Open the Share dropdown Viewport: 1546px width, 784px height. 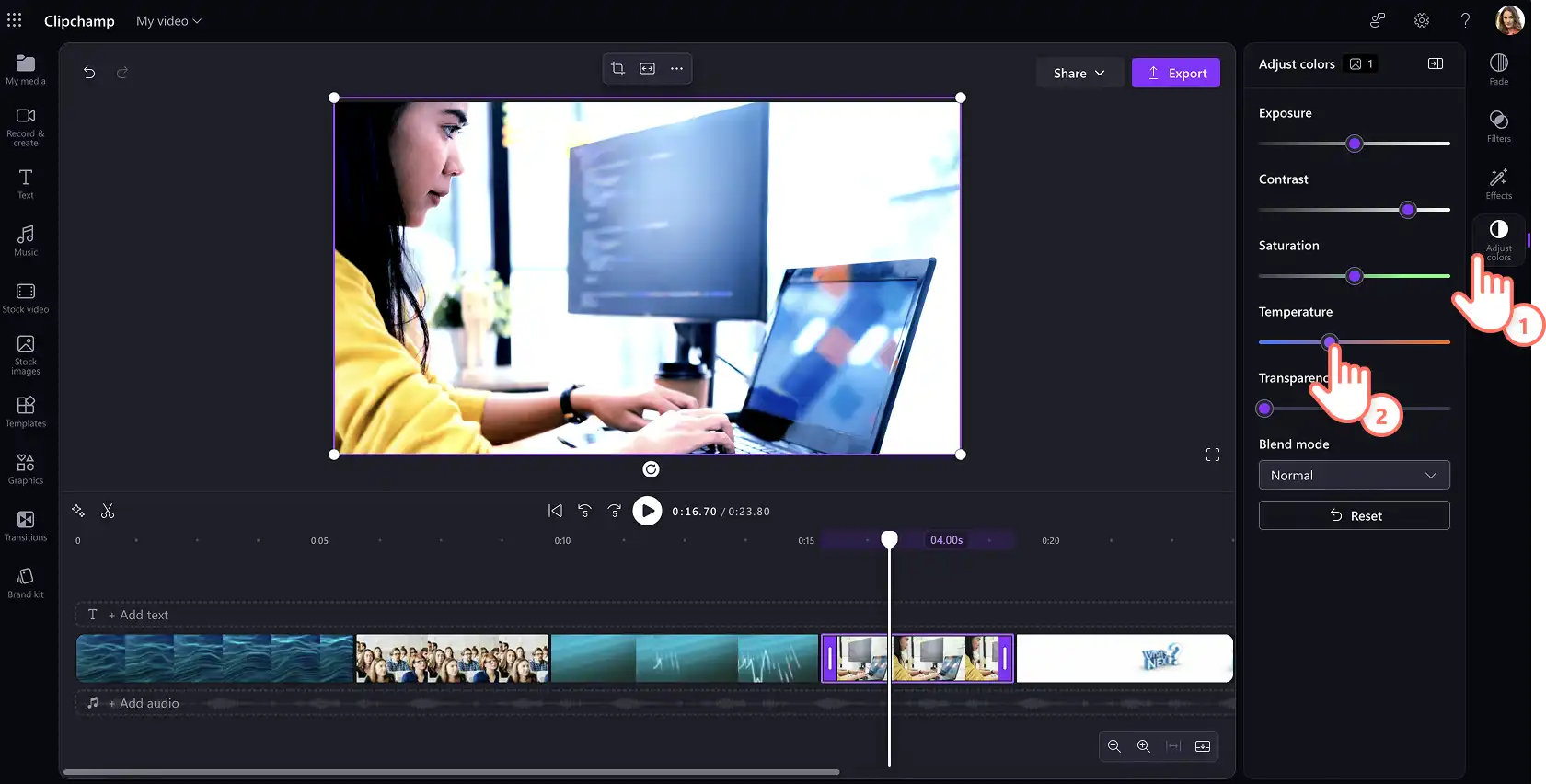[x=1079, y=73]
